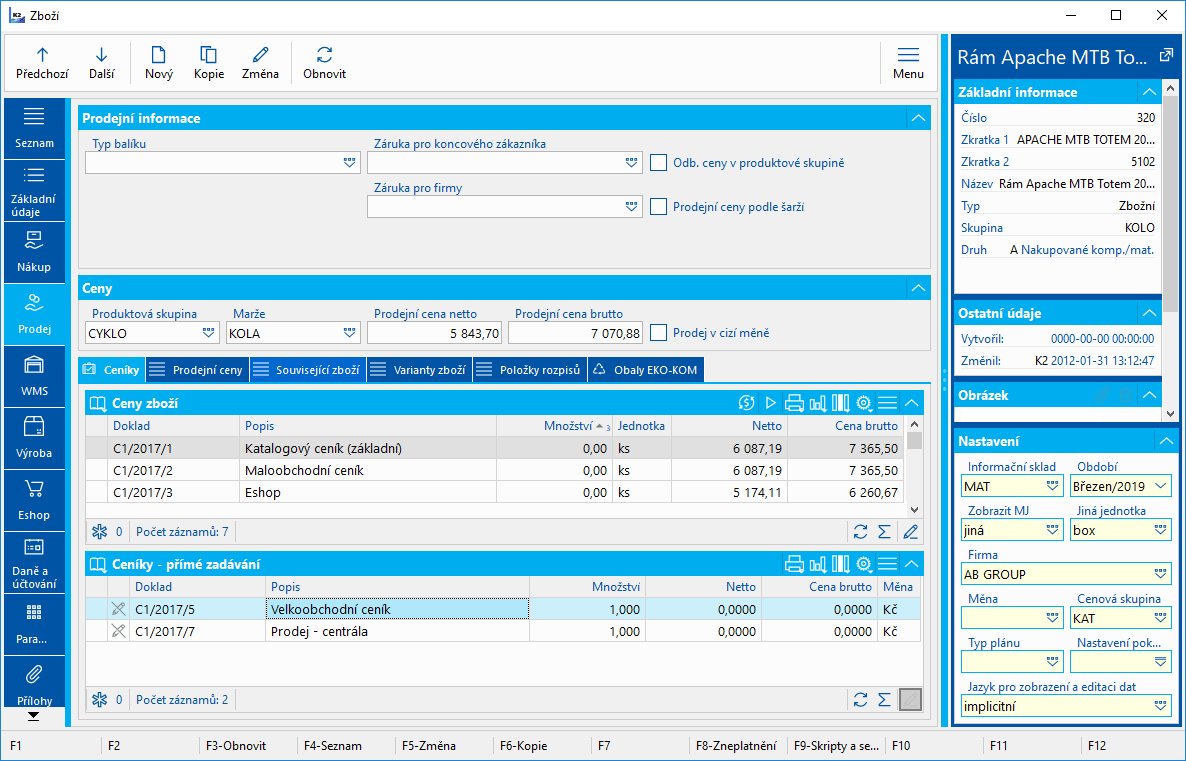Click the Kopie (copy) toolbar icon
The width and height of the screenshot is (1186, 761).
[208, 55]
